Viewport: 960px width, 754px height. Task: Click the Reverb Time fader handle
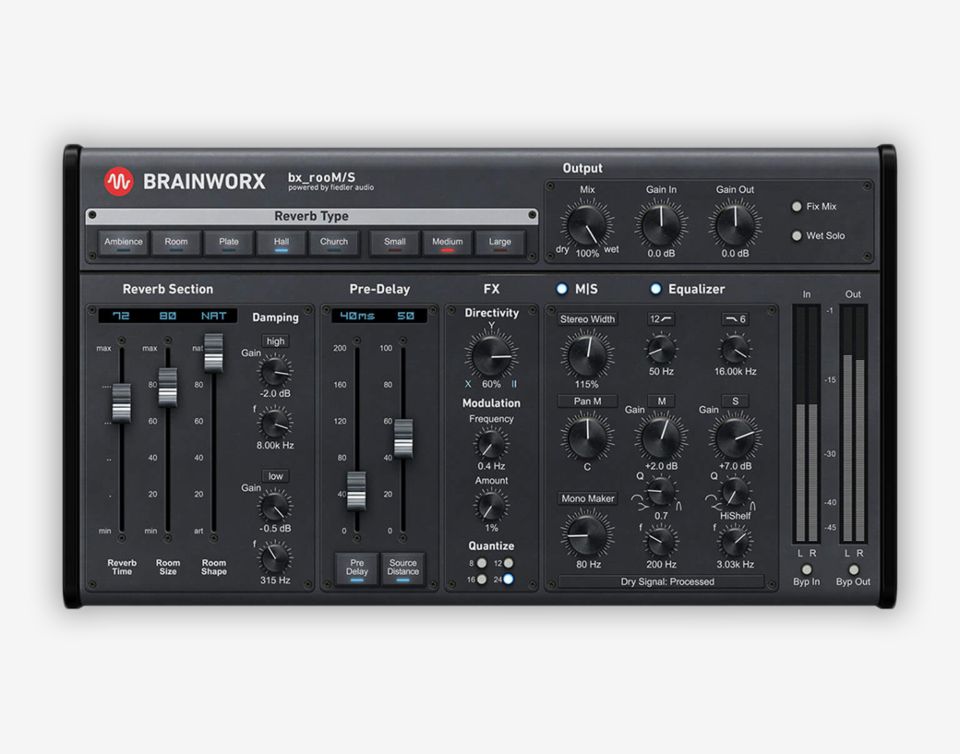click(121, 402)
